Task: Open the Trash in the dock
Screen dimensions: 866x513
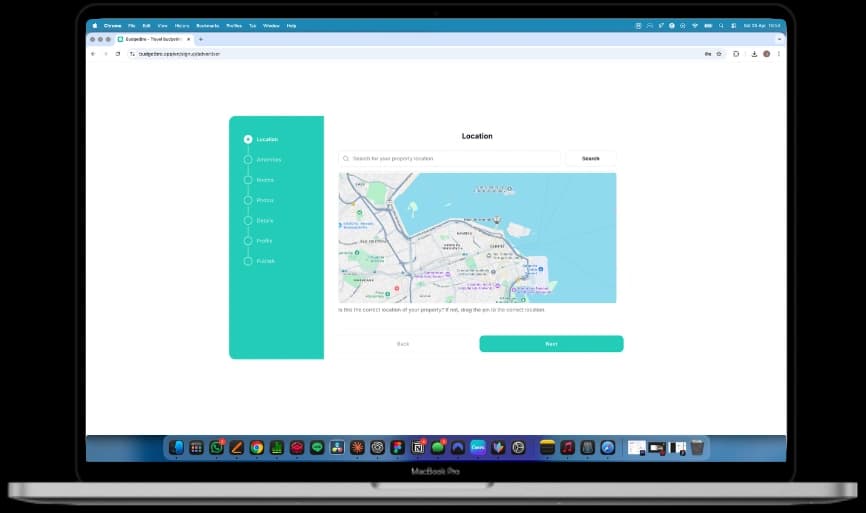Action: [x=697, y=448]
